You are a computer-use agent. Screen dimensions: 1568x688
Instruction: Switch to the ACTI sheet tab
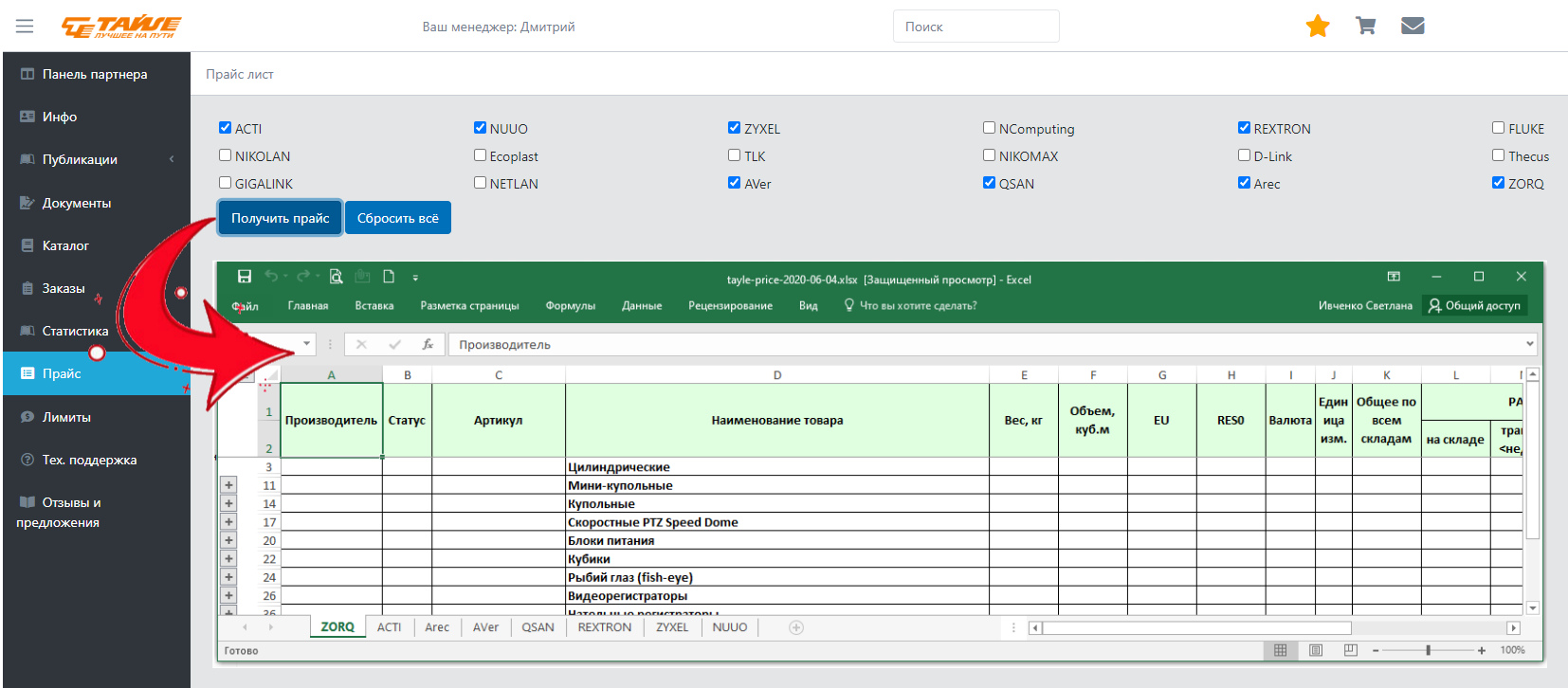[x=390, y=627]
